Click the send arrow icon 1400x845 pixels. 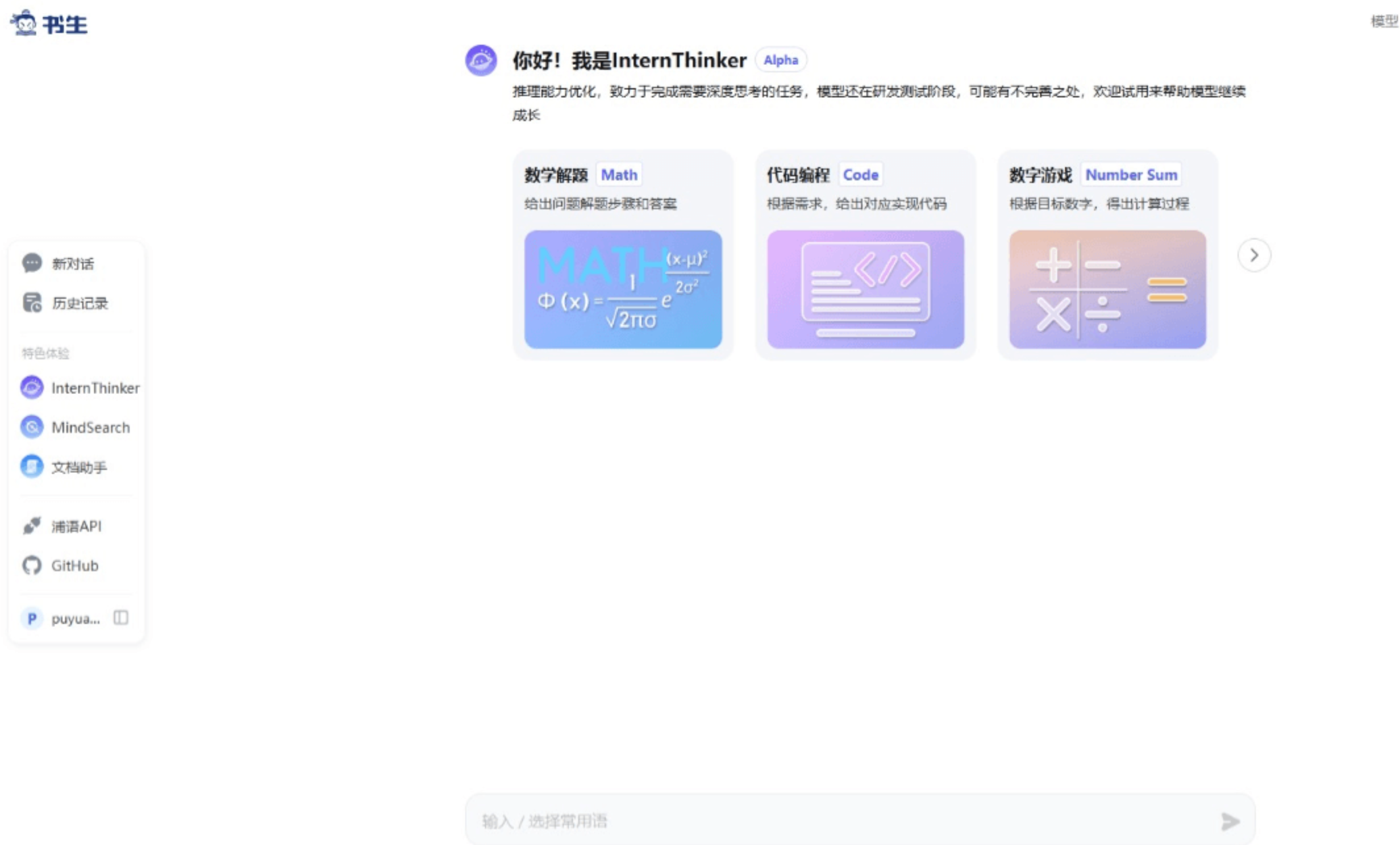tap(1230, 821)
